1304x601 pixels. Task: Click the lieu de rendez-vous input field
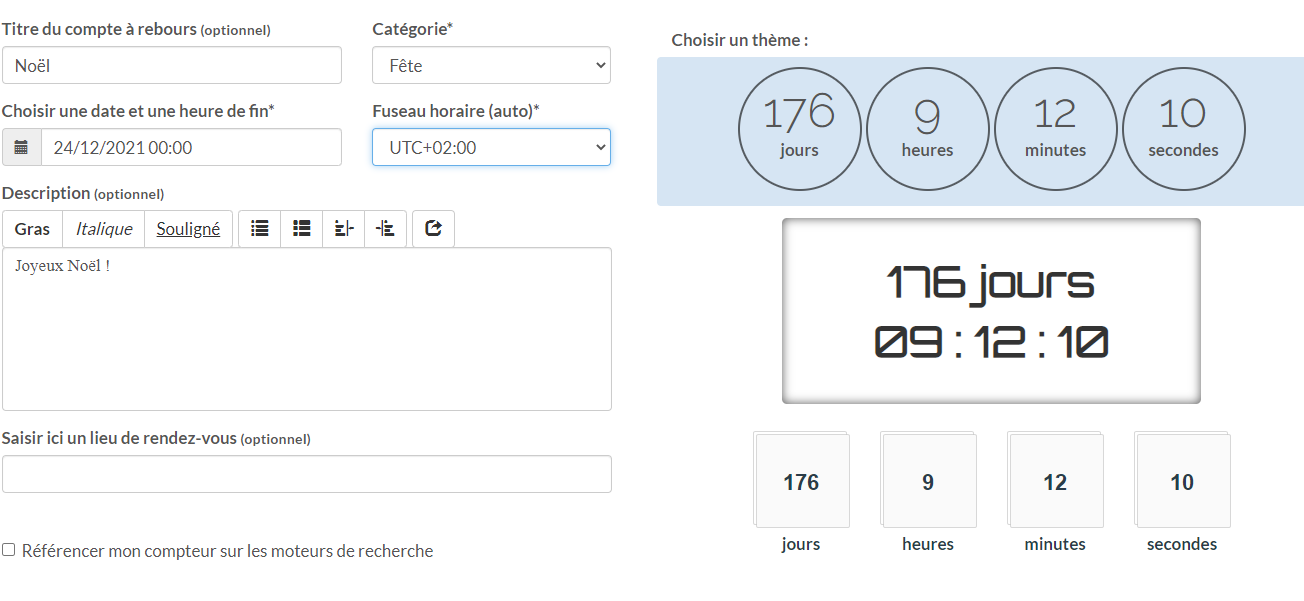tap(306, 474)
